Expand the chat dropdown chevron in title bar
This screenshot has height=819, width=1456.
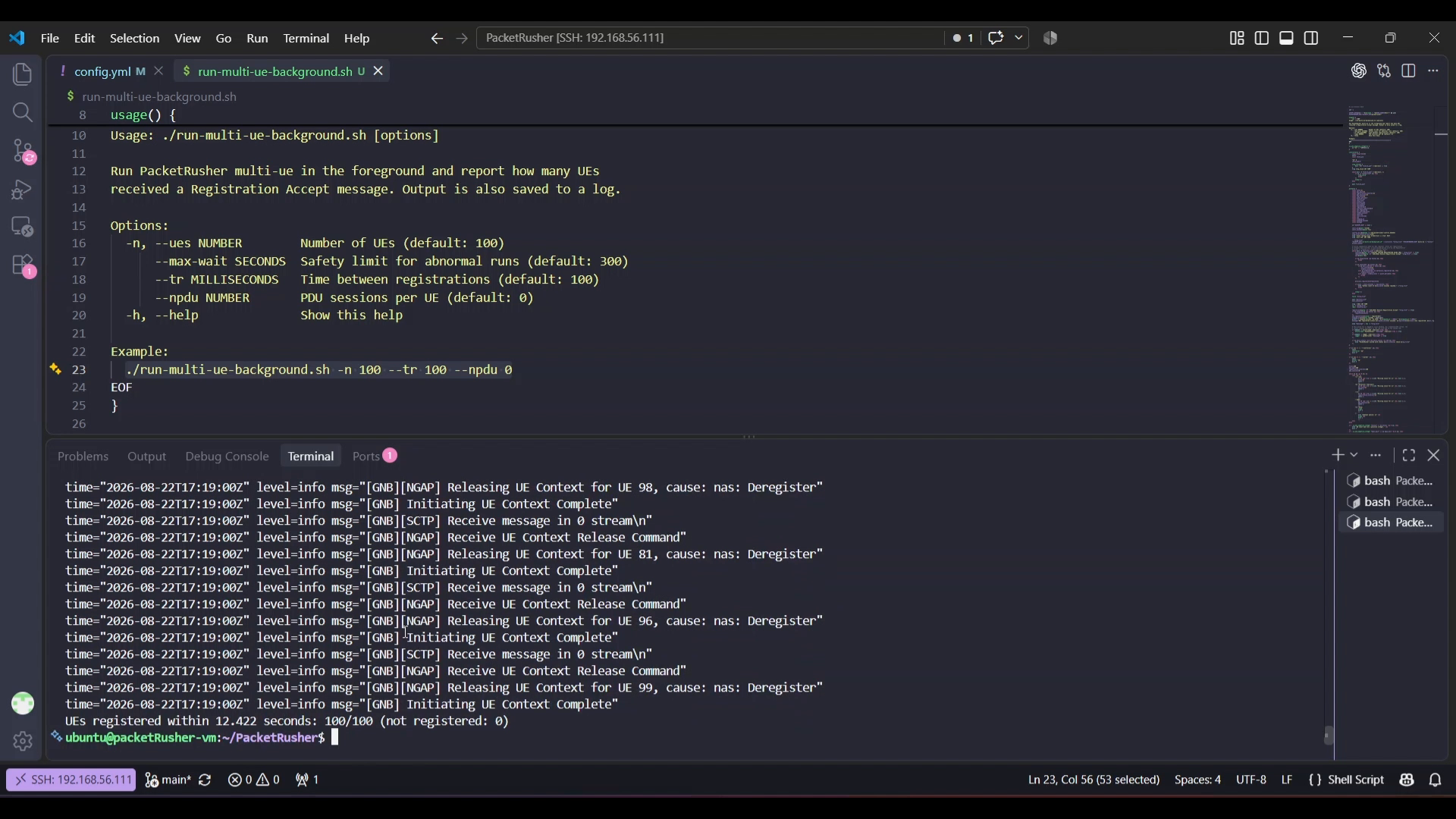[x=1018, y=38]
